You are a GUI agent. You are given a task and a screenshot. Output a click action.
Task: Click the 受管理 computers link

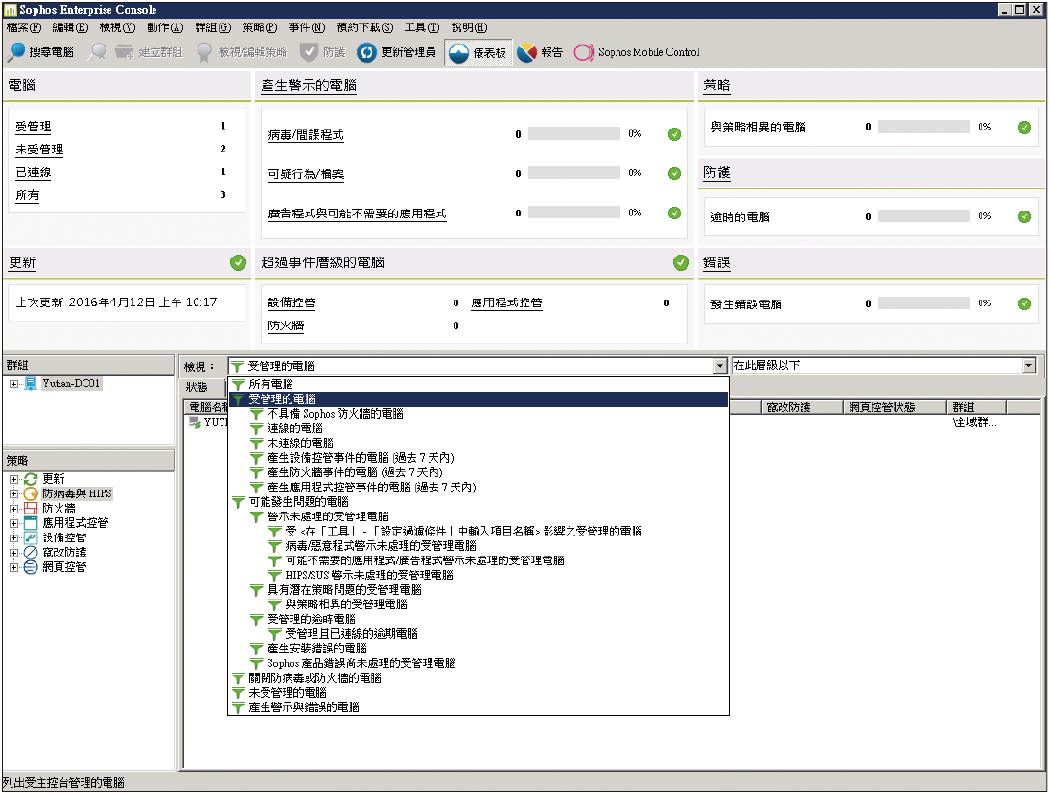coord(33,127)
